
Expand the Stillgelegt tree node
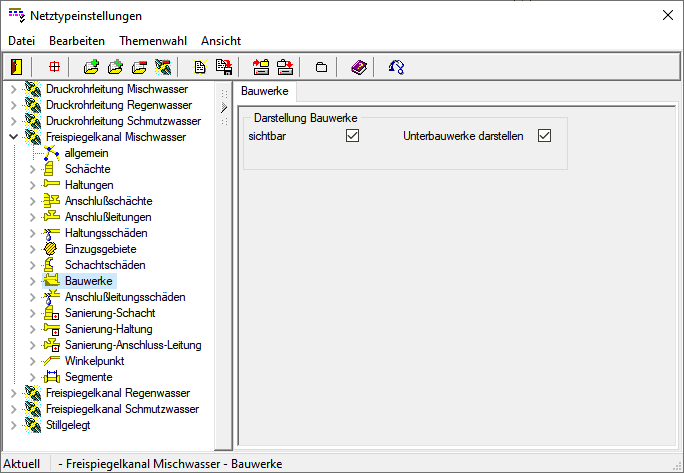click(x=13, y=425)
